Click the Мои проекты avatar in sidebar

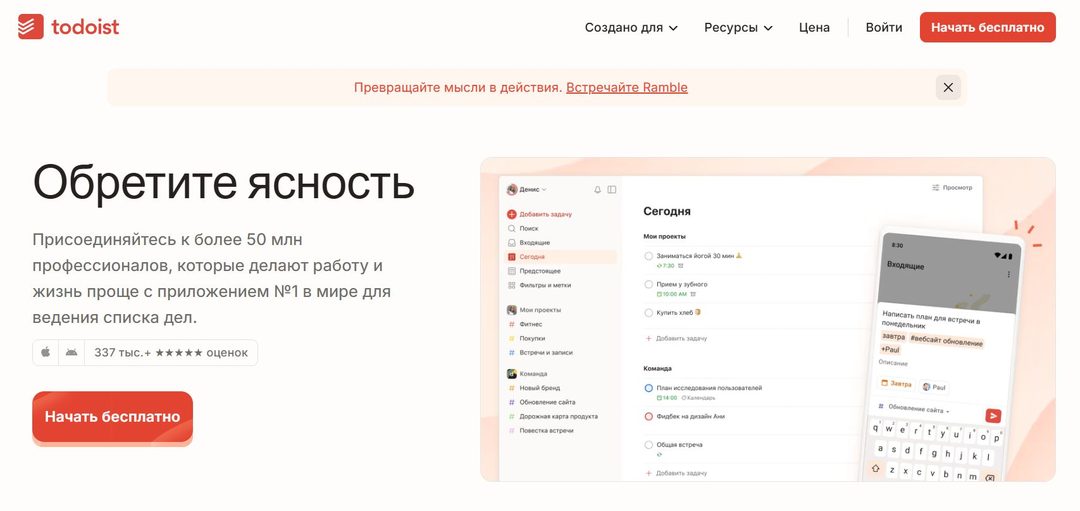[512, 310]
